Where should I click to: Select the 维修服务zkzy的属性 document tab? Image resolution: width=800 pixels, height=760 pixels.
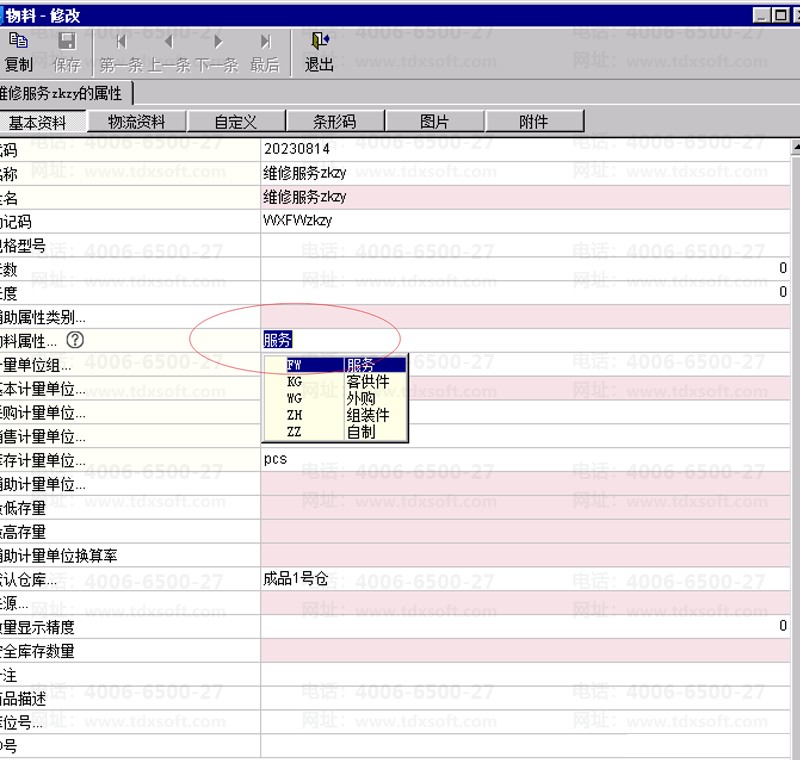[65, 93]
